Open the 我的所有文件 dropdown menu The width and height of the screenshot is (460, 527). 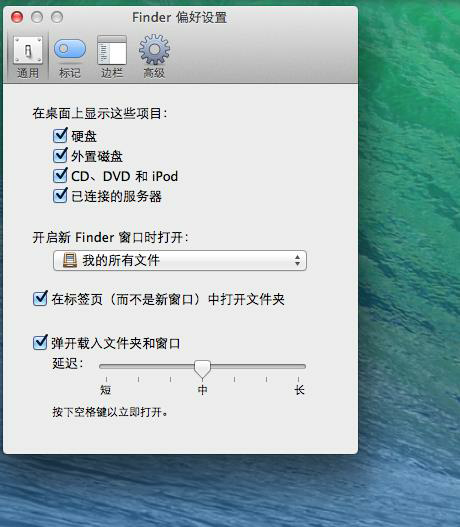click(180, 260)
